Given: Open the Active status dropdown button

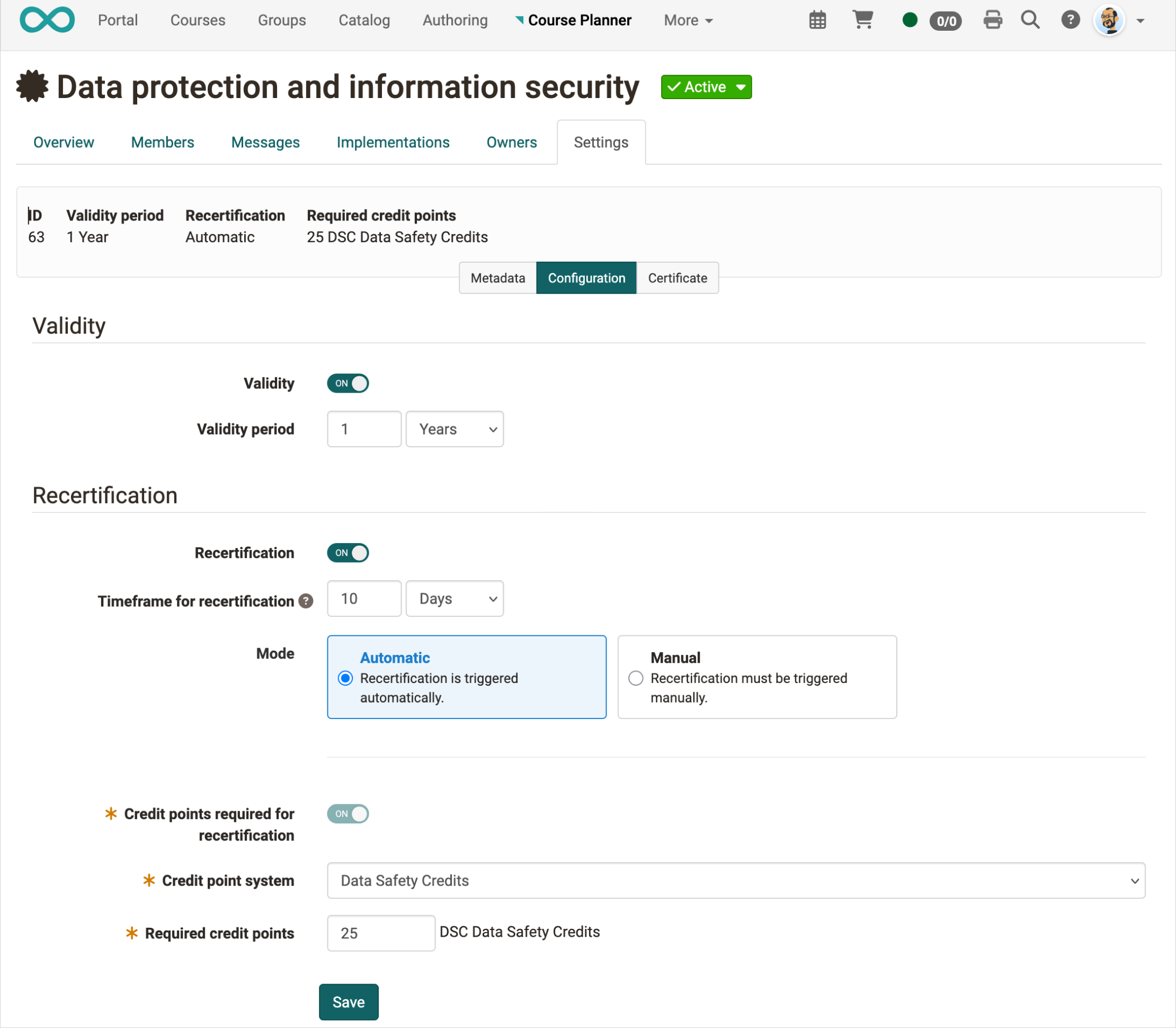Looking at the screenshot, I should [706, 87].
